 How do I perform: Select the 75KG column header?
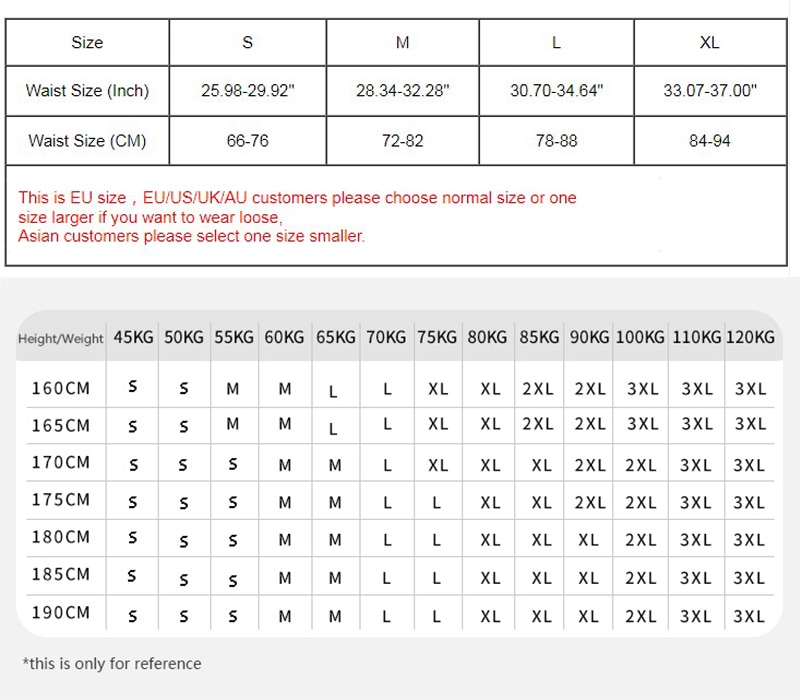click(437, 337)
